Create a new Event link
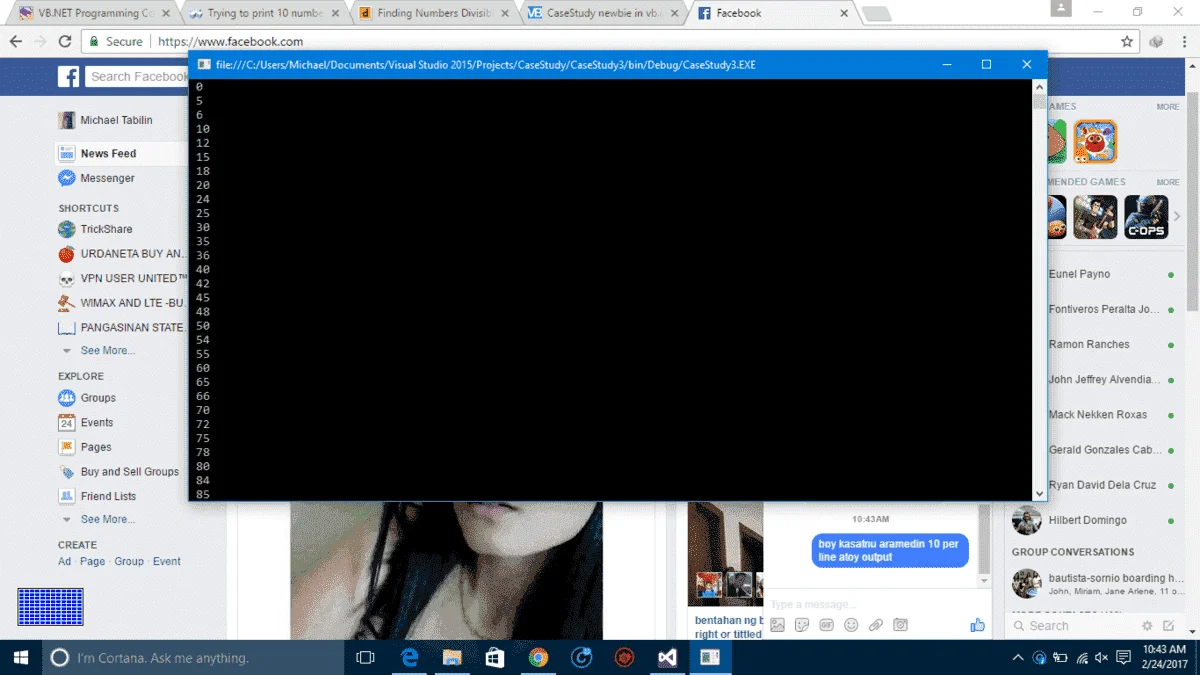The width and height of the screenshot is (1200, 675). (167, 562)
